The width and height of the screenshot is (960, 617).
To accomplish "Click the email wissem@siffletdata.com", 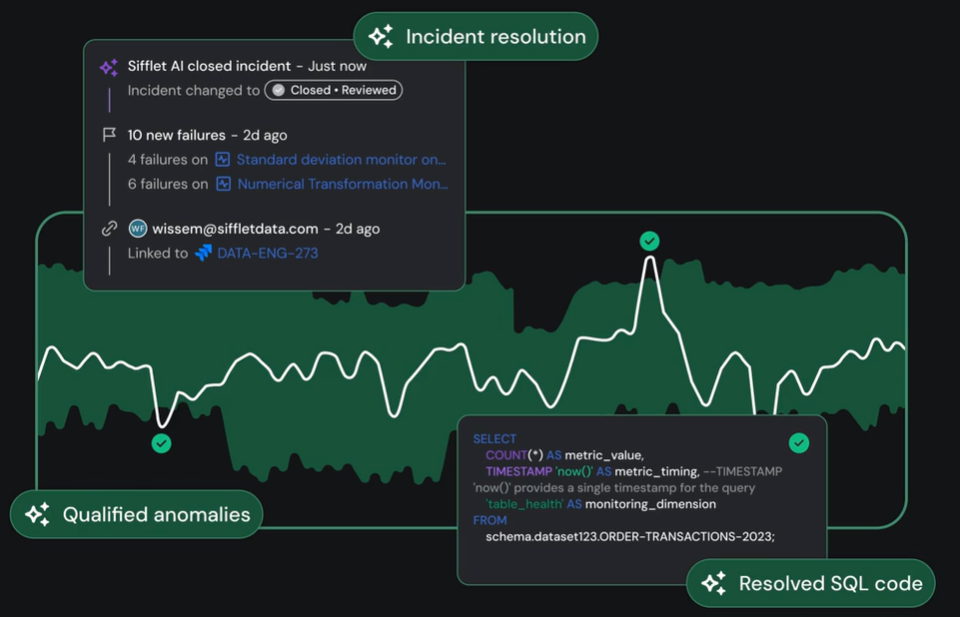I will point(235,229).
